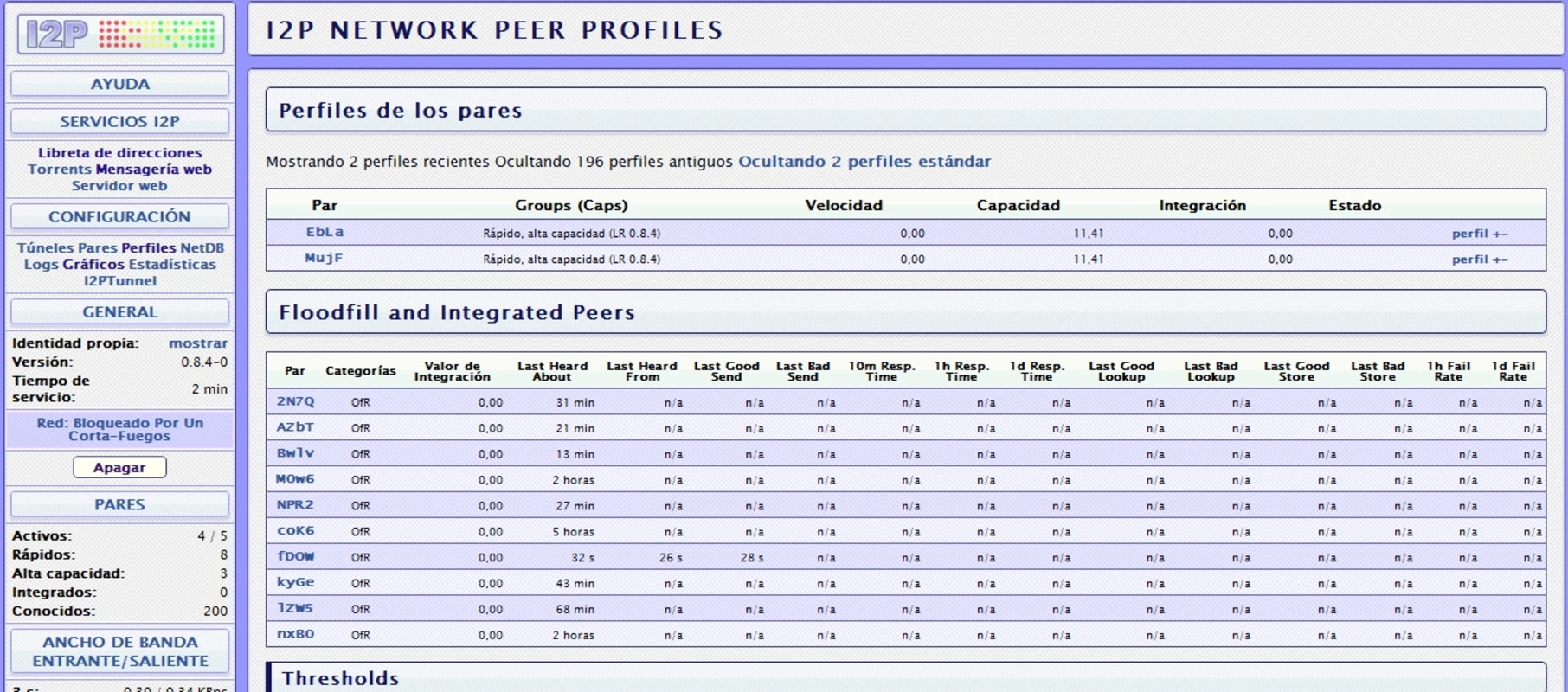
Task: Select 5 horas value in coK6 row
Action: tap(573, 532)
